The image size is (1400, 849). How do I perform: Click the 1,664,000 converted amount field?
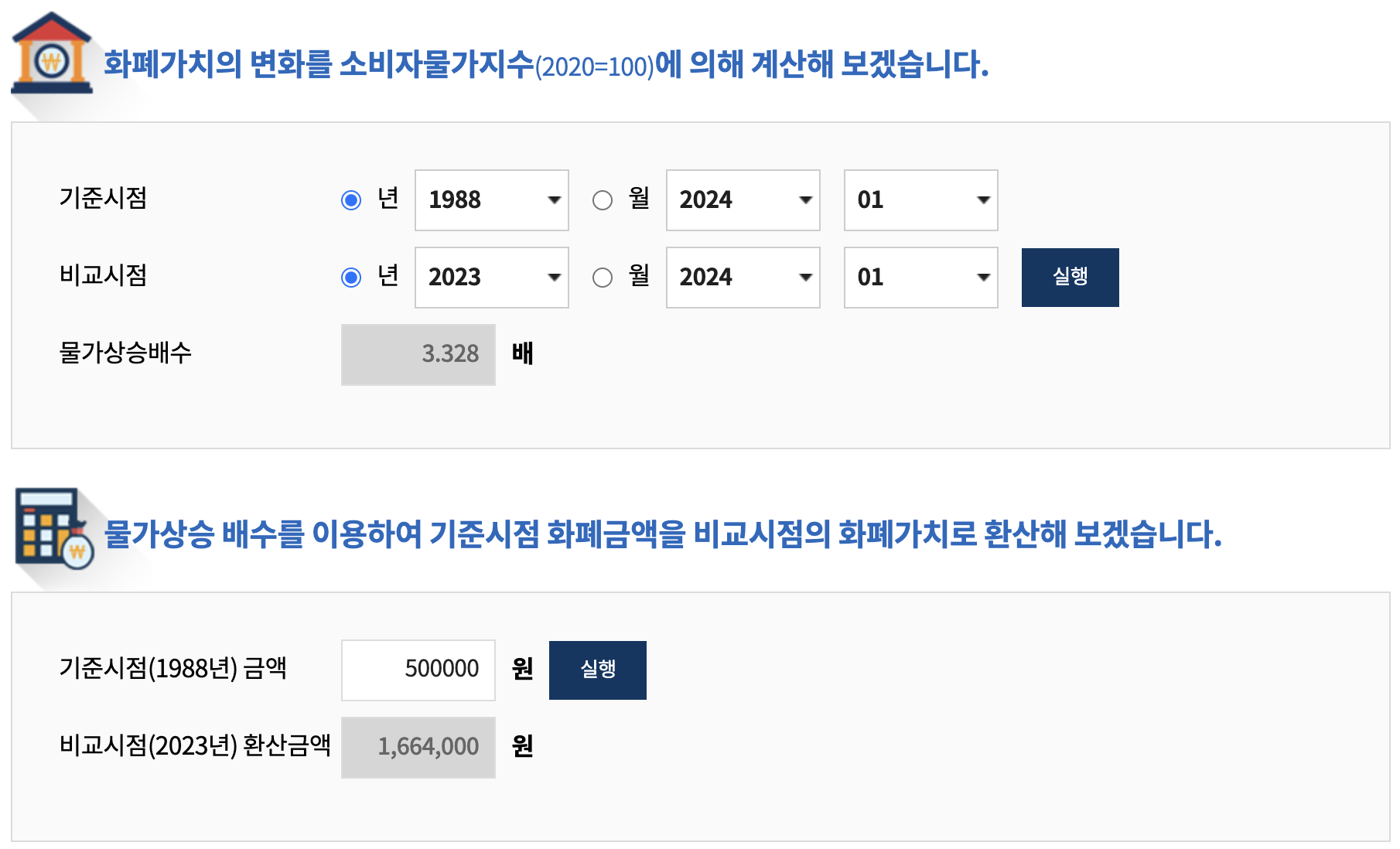(418, 746)
